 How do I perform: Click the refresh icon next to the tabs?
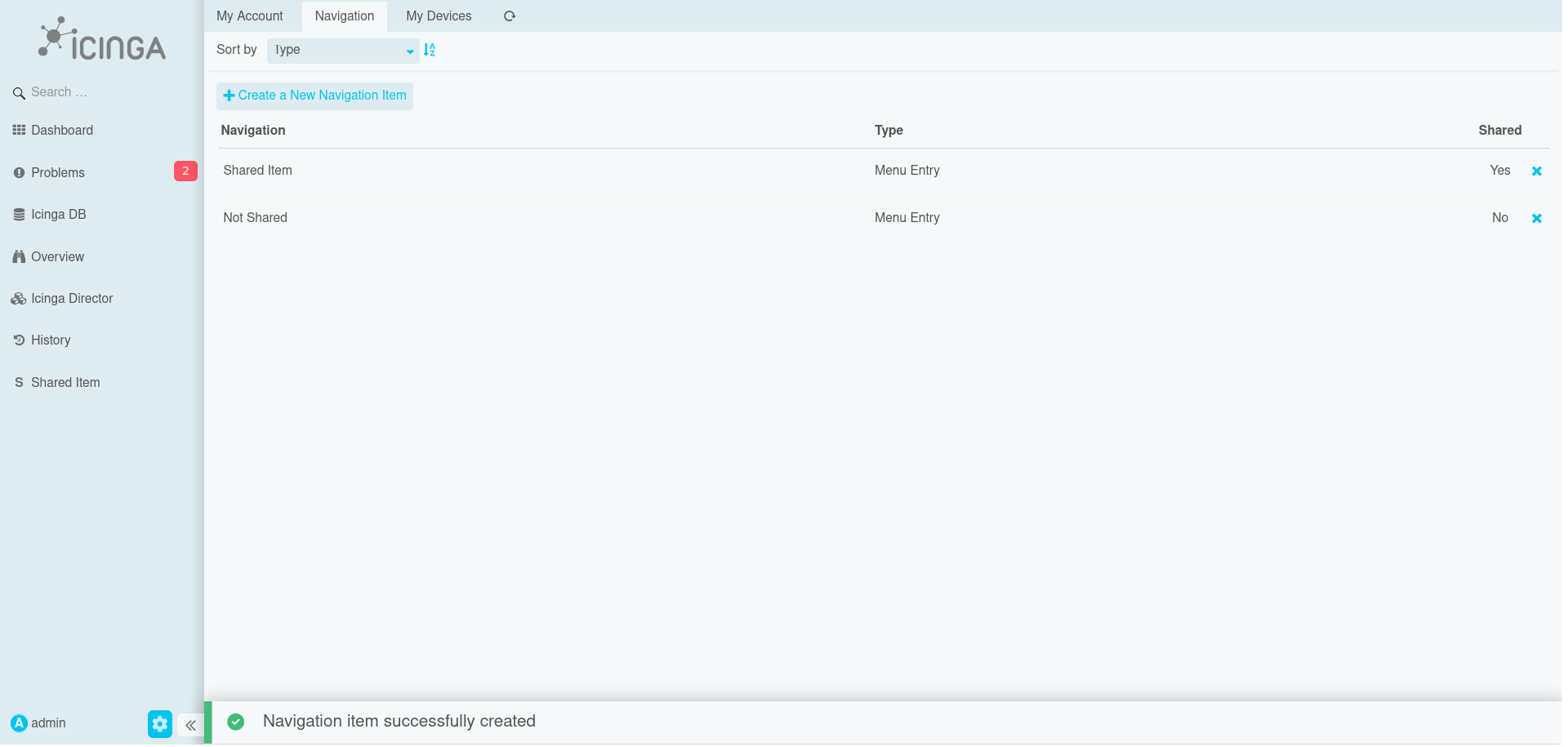510,16
